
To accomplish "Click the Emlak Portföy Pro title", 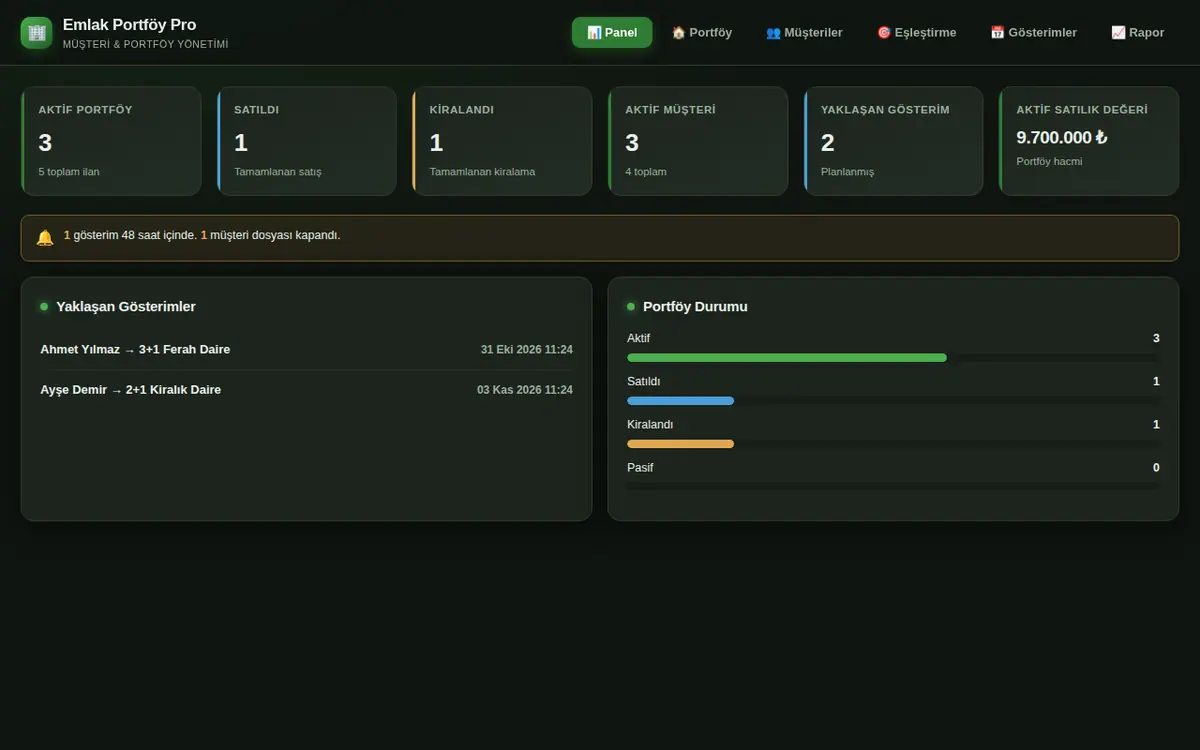I will click(x=129, y=25).
